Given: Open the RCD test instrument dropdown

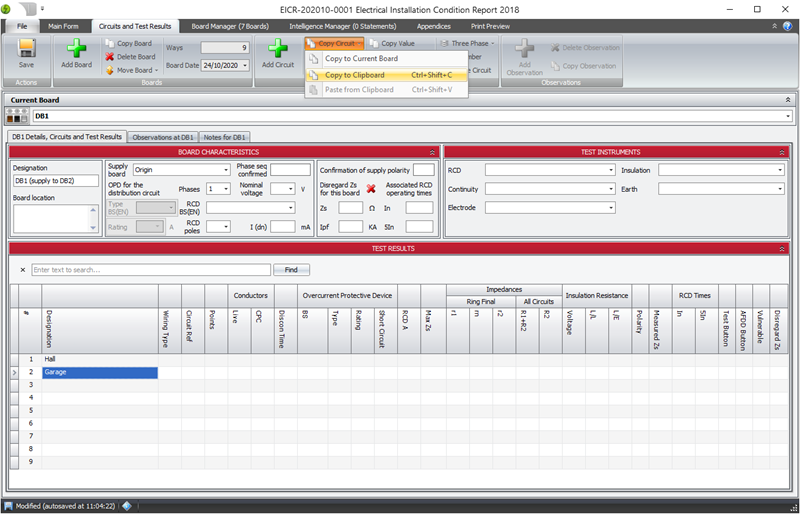Looking at the screenshot, I should point(611,170).
